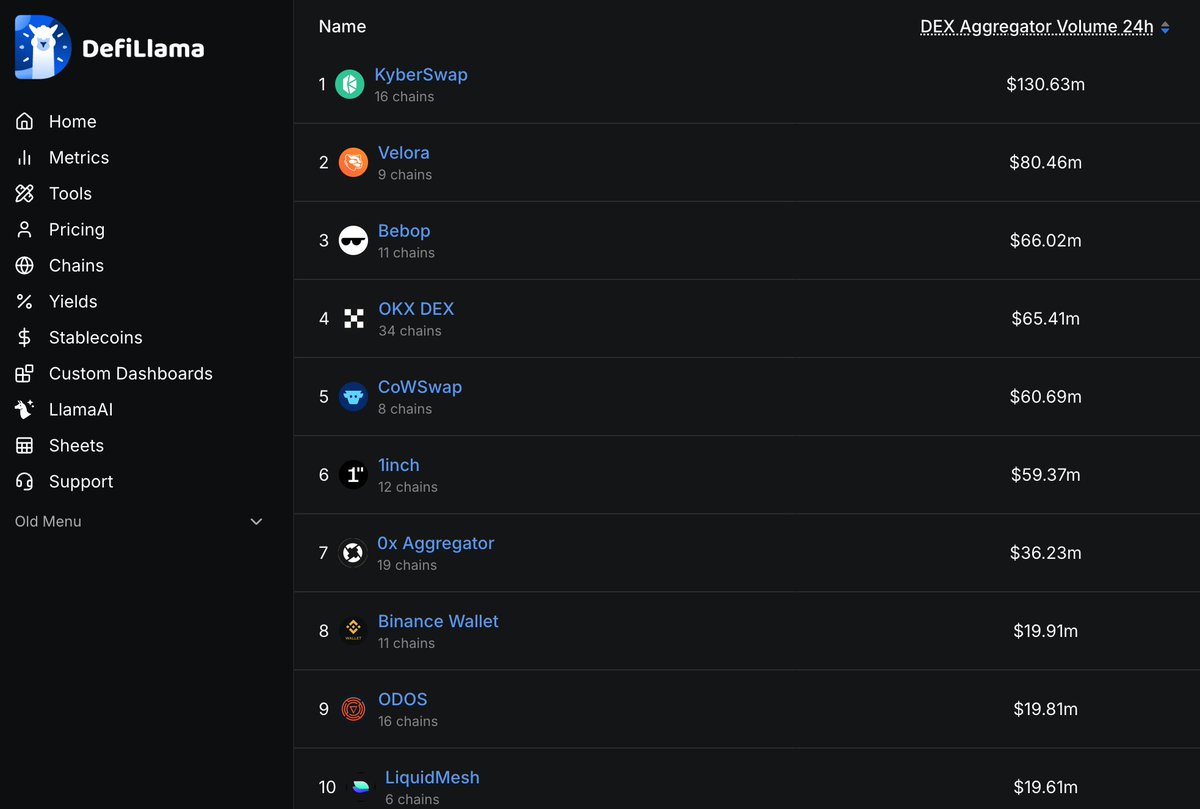Click the Metrics bar chart icon
Screen dimensions: 1200x809
(x=25, y=157)
